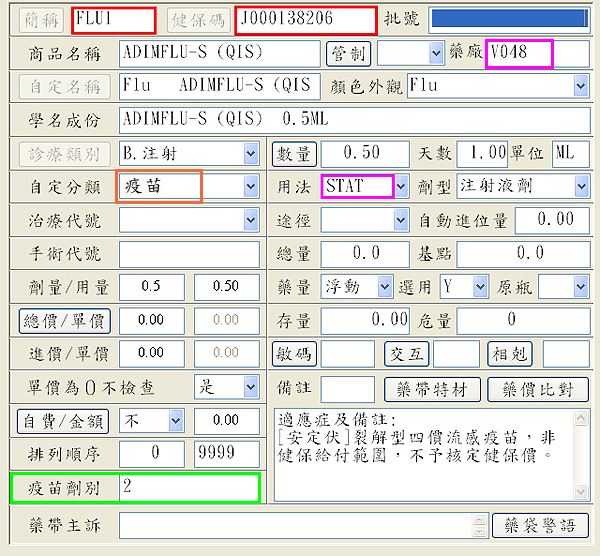Click the 疫苗劑別 input field

(188, 487)
